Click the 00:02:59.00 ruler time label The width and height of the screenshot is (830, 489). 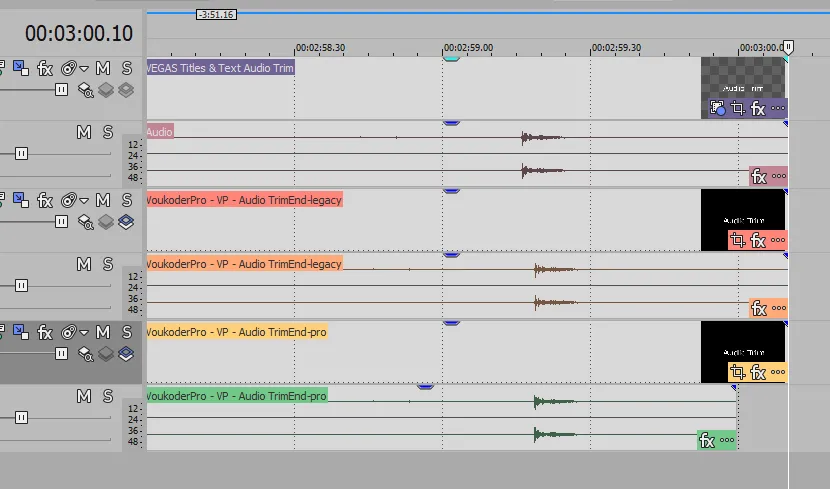coord(468,48)
